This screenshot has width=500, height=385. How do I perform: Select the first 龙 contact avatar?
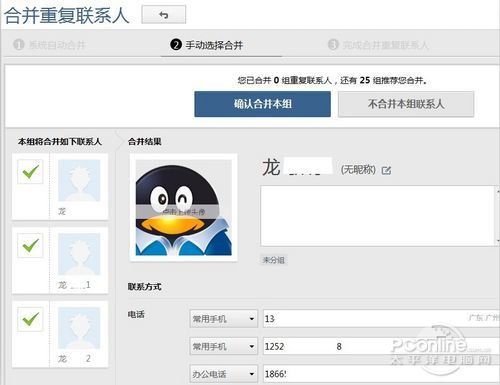click(79, 180)
